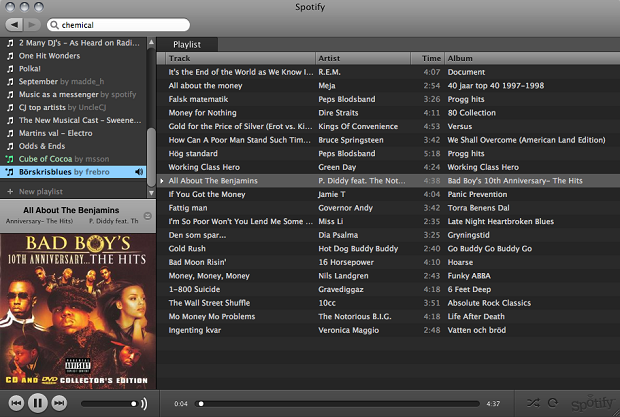The image size is (620, 417).
Task: Open the Playlist tab
Action: point(187,45)
